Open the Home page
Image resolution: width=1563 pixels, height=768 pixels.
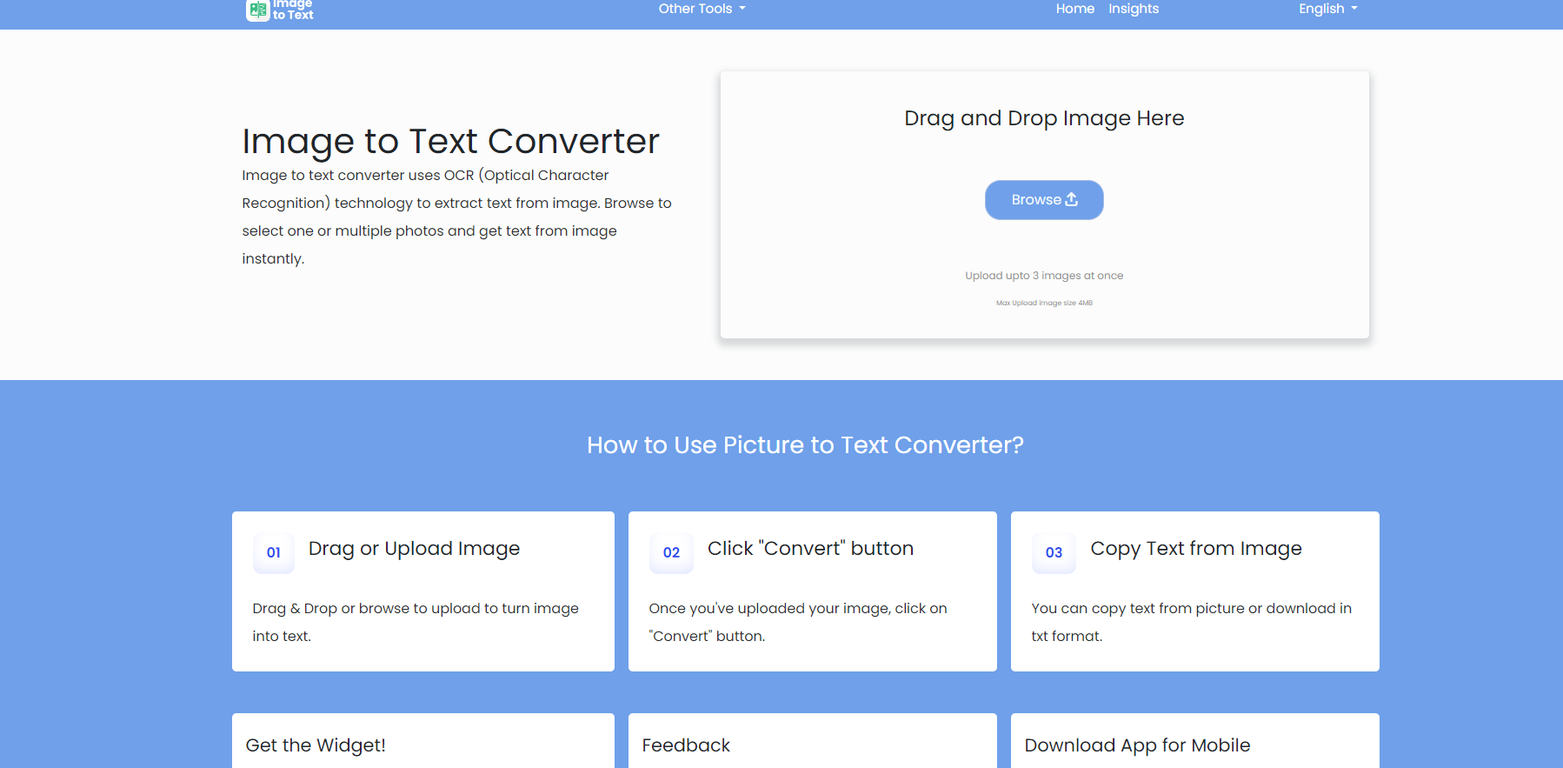pyautogui.click(x=1075, y=8)
